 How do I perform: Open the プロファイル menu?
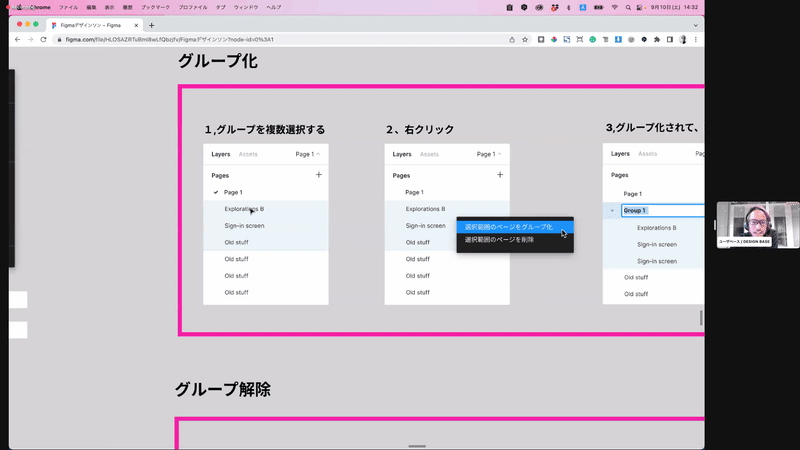click(x=193, y=7)
